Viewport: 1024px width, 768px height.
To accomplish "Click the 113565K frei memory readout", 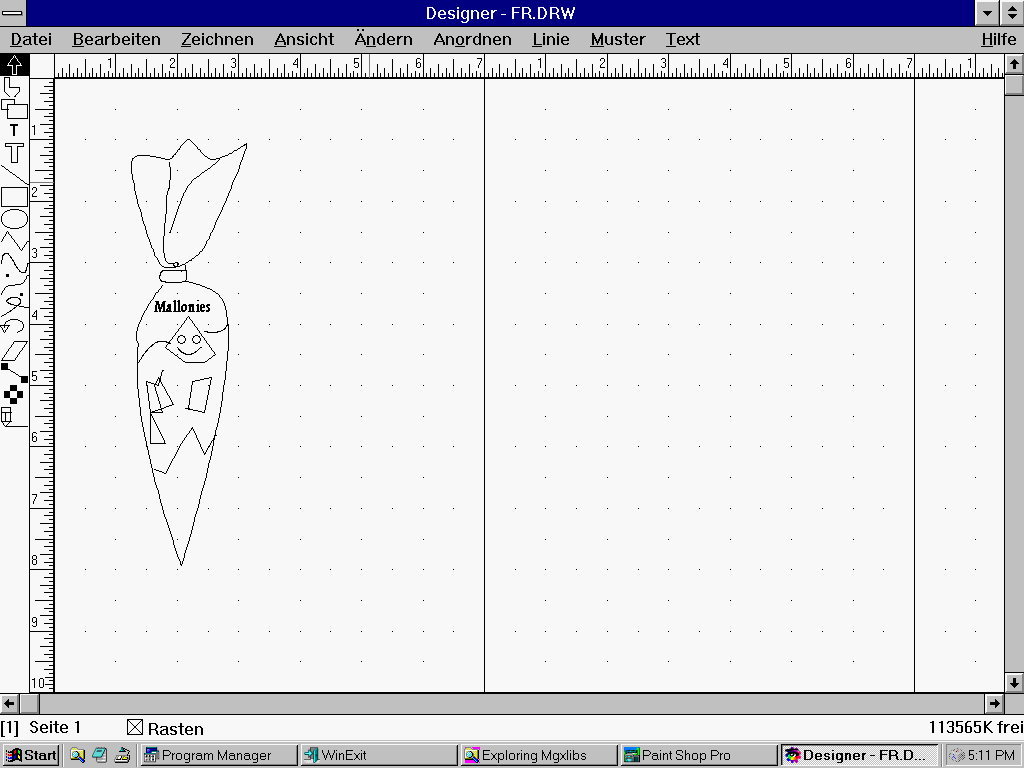I will [976, 728].
